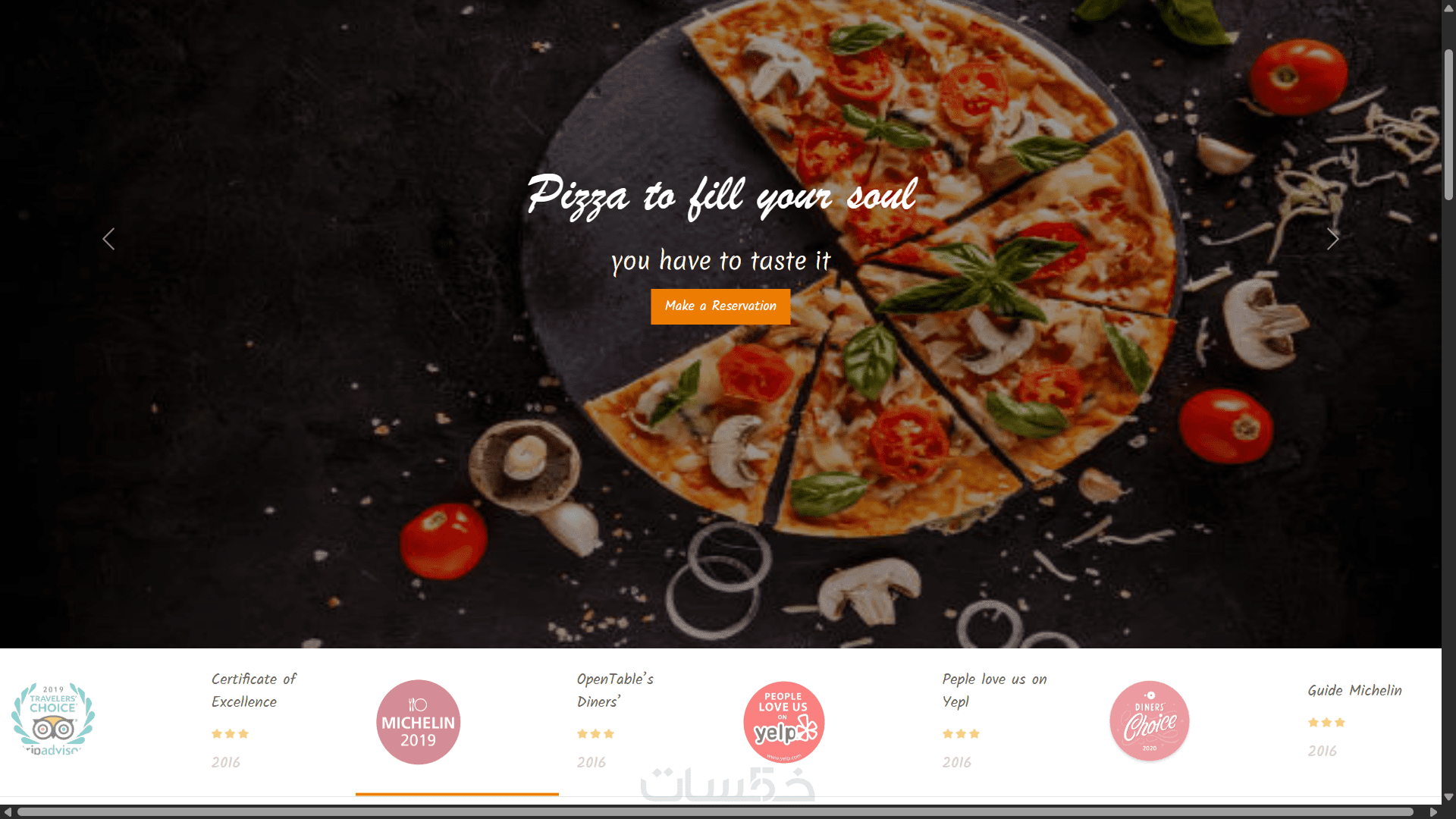Advance to next slide with right arrow
Image resolution: width=1456 pixels, height=819 pixels.
click(x=1332, y=239)
